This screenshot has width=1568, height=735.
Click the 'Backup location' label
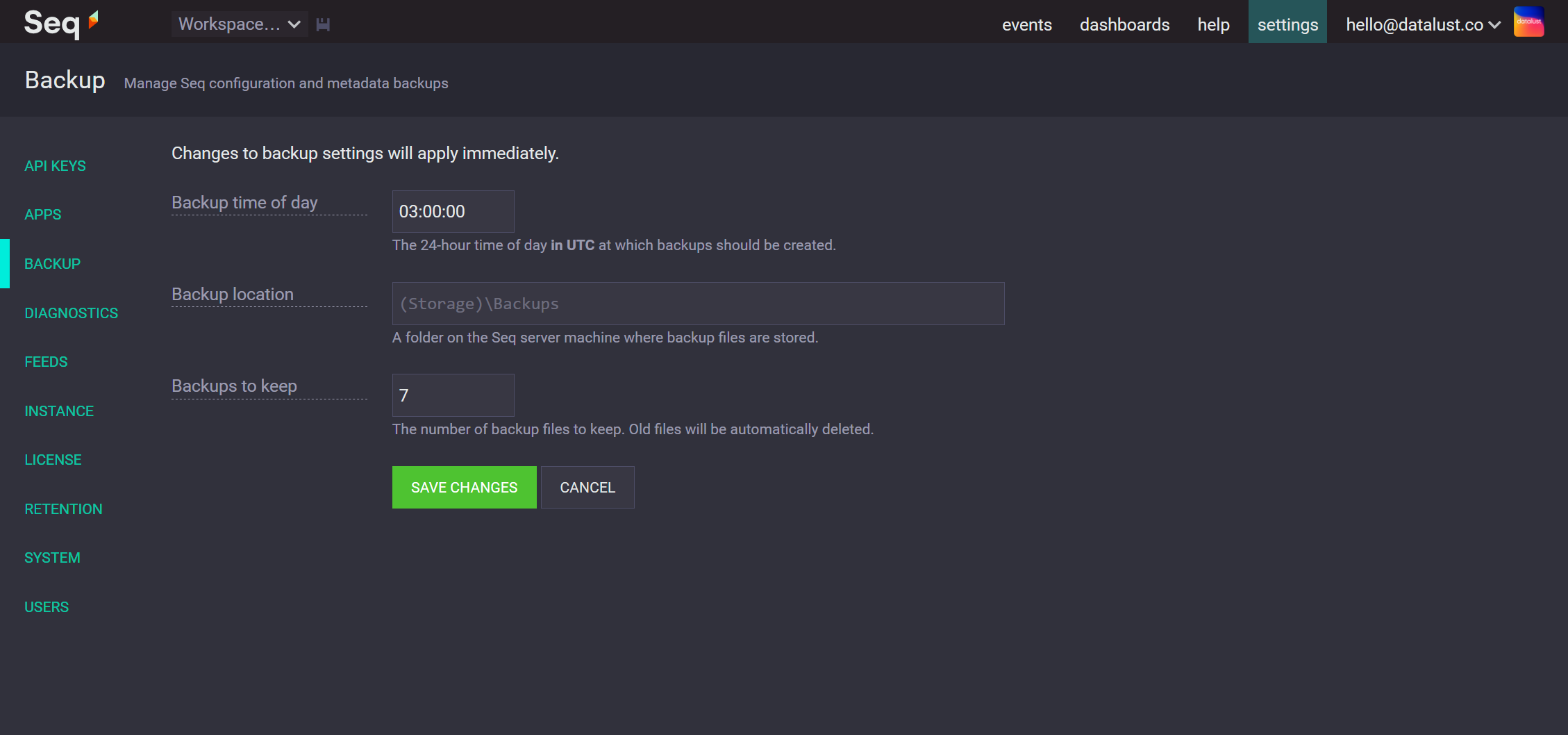click(x=233, y=294)
